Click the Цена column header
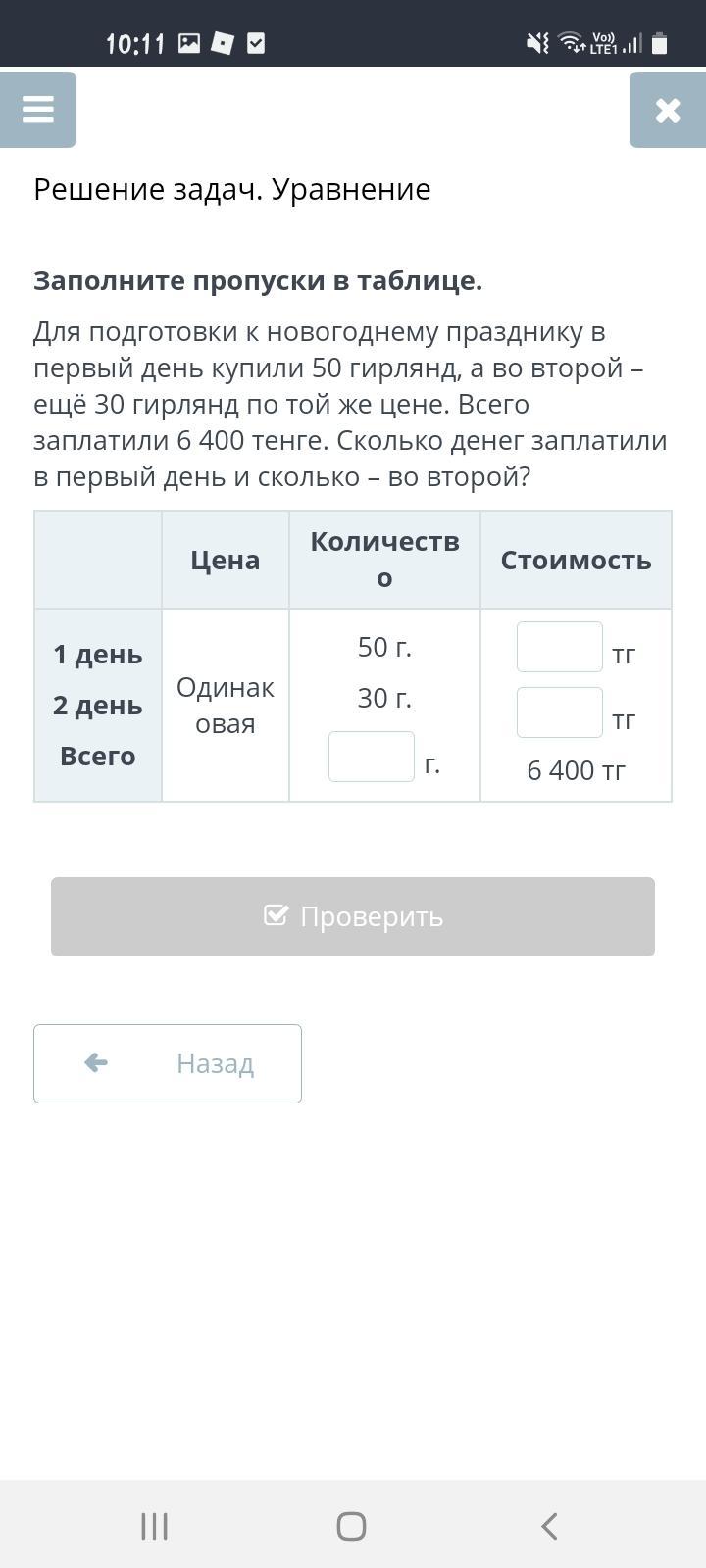The width and height of the screenshot is (706, 1568). coord(226,560)
